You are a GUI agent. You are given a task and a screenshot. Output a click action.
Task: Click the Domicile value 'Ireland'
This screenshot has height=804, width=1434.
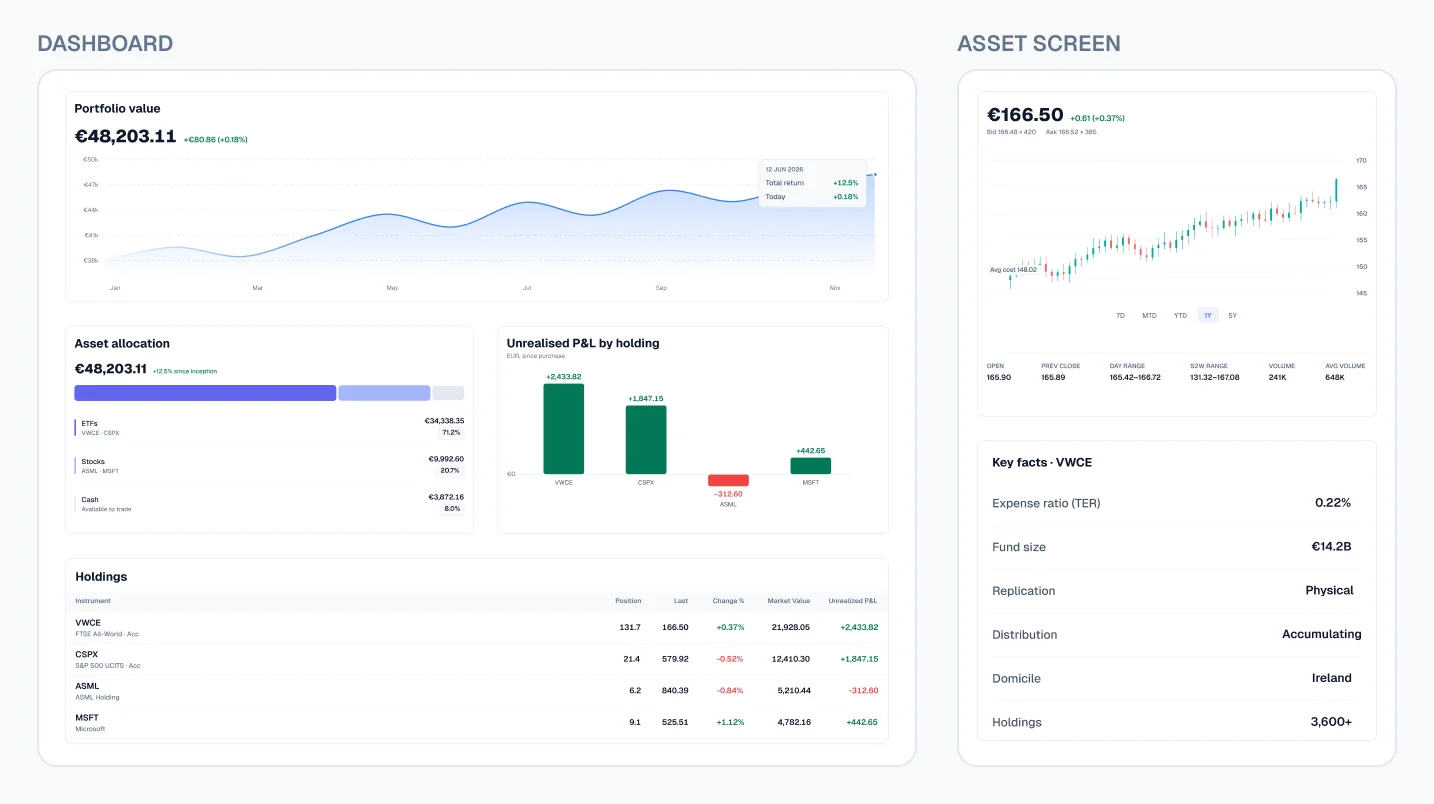point(1332,678)
